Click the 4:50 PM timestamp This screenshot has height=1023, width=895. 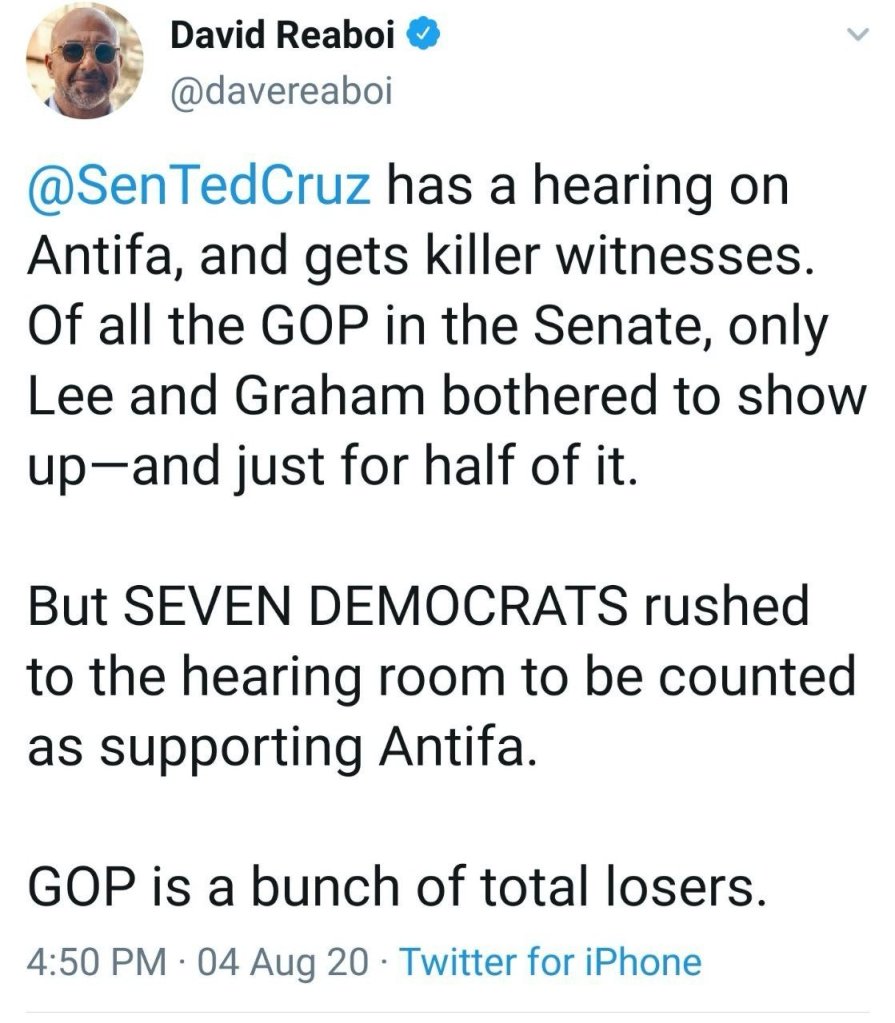coord(93,962)
